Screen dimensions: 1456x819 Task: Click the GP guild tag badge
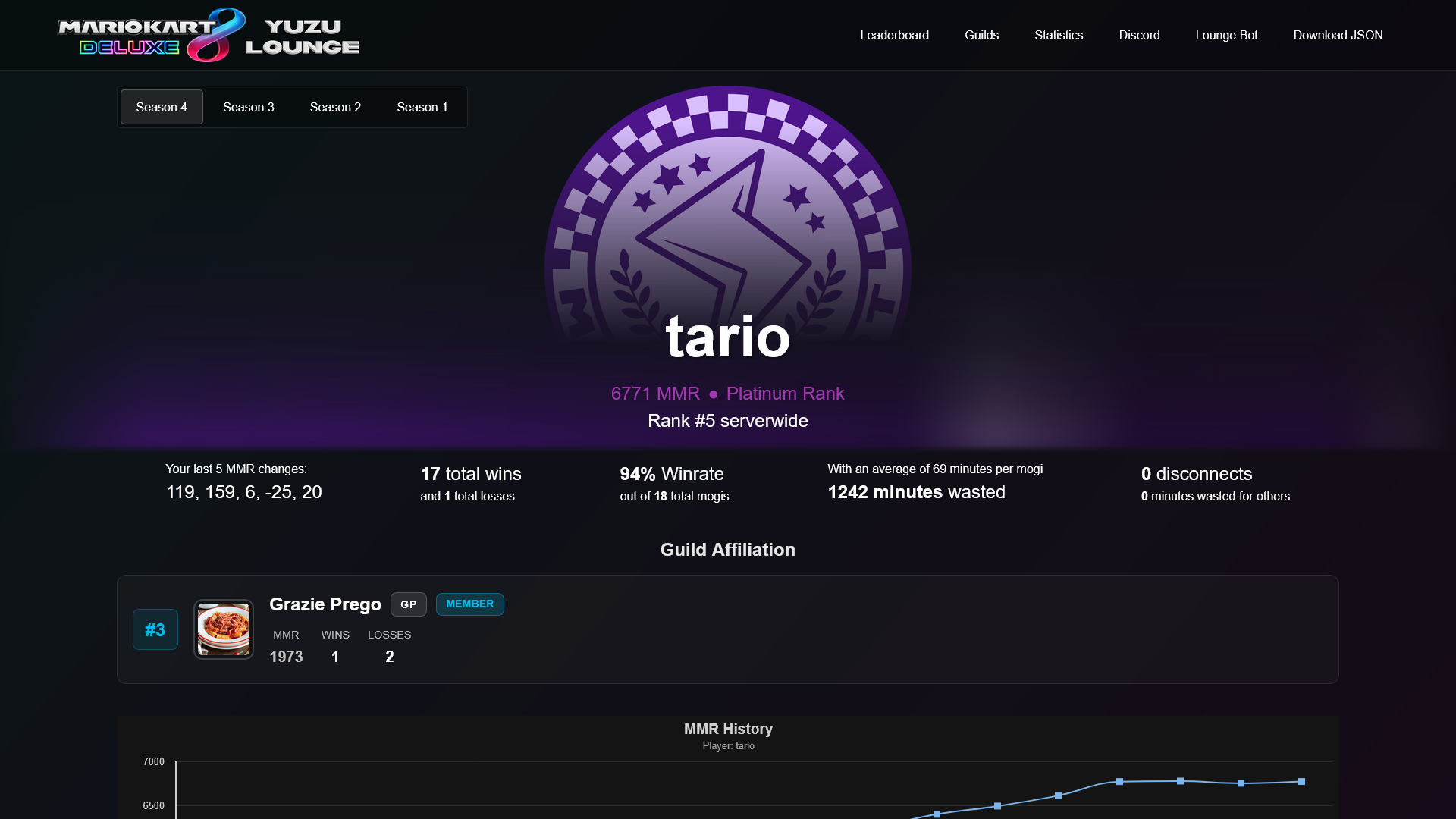coord(409,604)
